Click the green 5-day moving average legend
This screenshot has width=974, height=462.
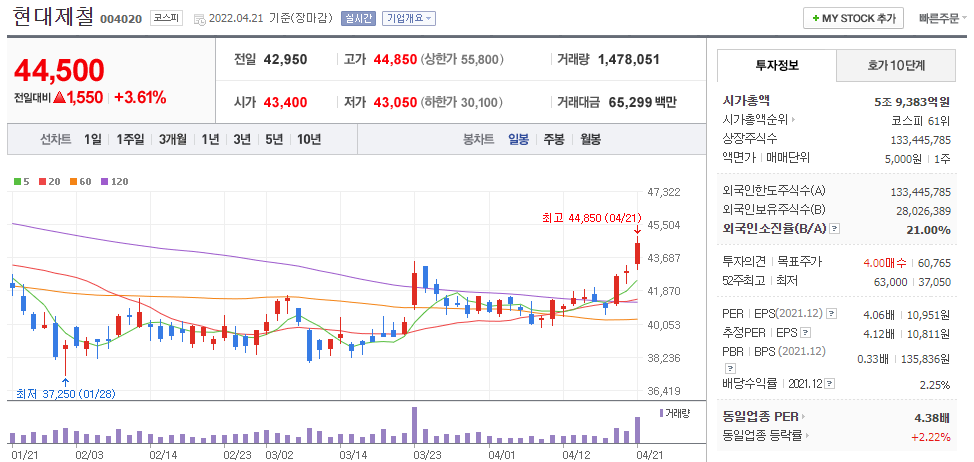22,182
